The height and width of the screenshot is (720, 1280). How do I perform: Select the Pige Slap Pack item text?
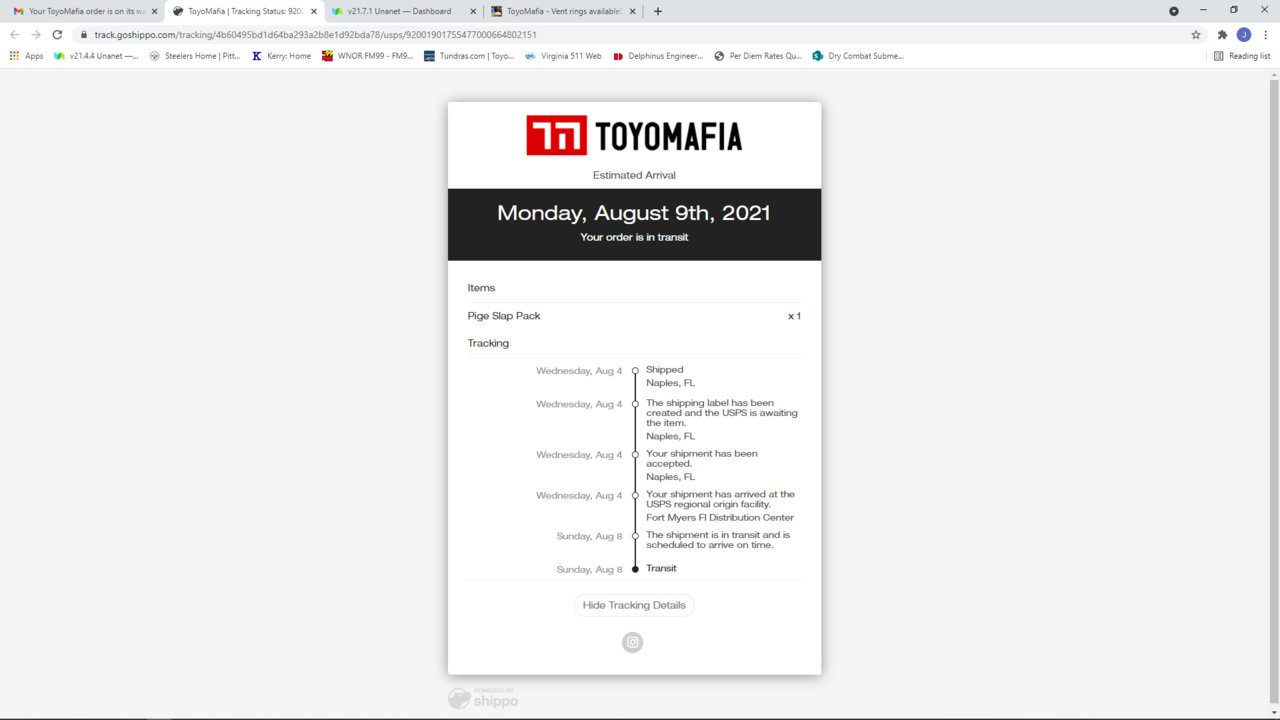(504, 316)
